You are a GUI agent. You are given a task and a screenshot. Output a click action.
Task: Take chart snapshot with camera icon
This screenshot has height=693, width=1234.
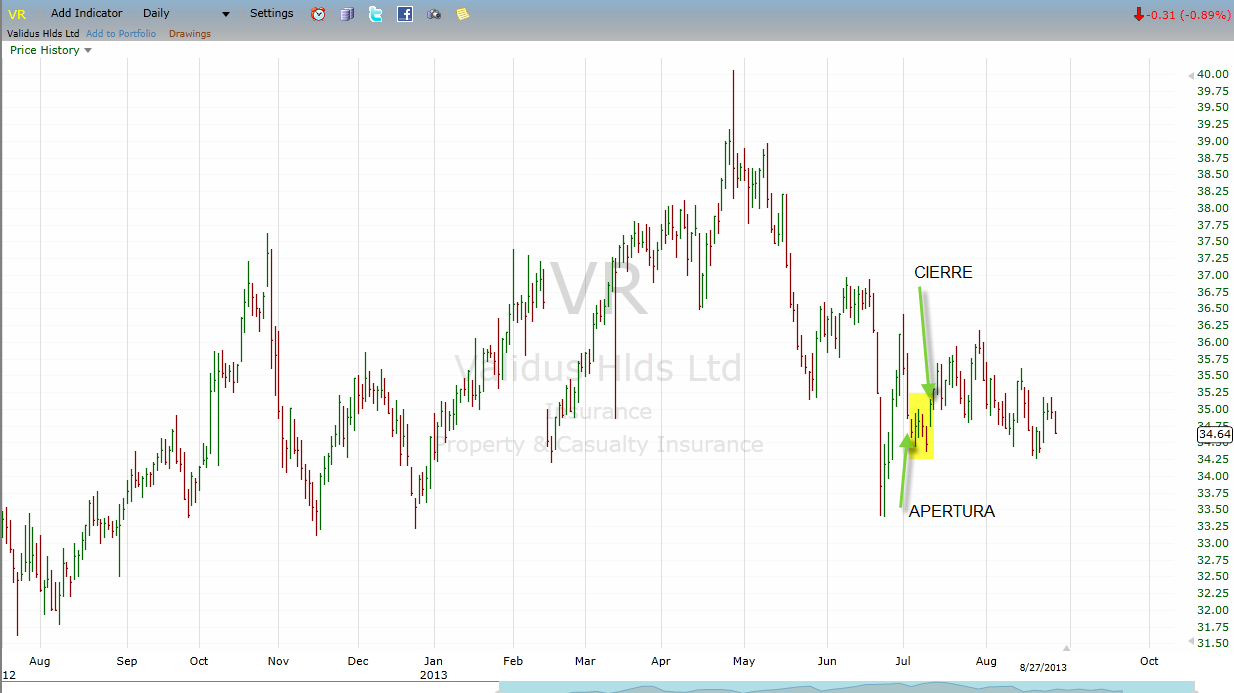[x=434, y=14]
